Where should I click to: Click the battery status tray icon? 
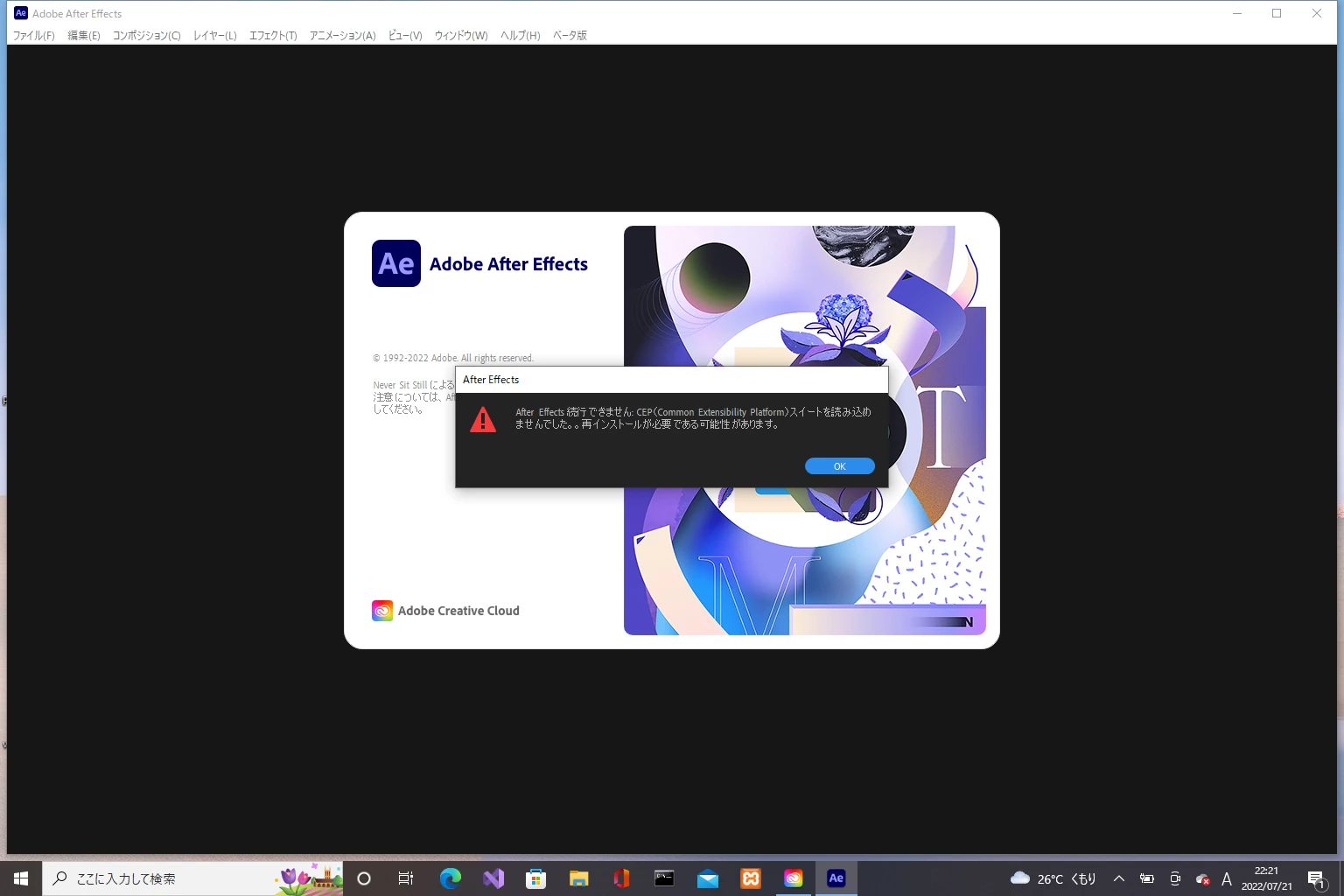pyautogui.click(x=1146, y=878)
